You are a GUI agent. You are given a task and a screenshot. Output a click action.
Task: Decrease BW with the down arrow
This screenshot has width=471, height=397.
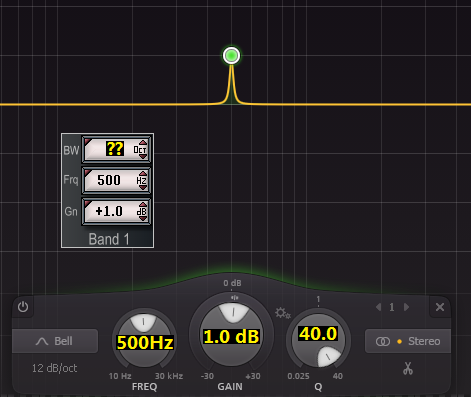point(143,156)
